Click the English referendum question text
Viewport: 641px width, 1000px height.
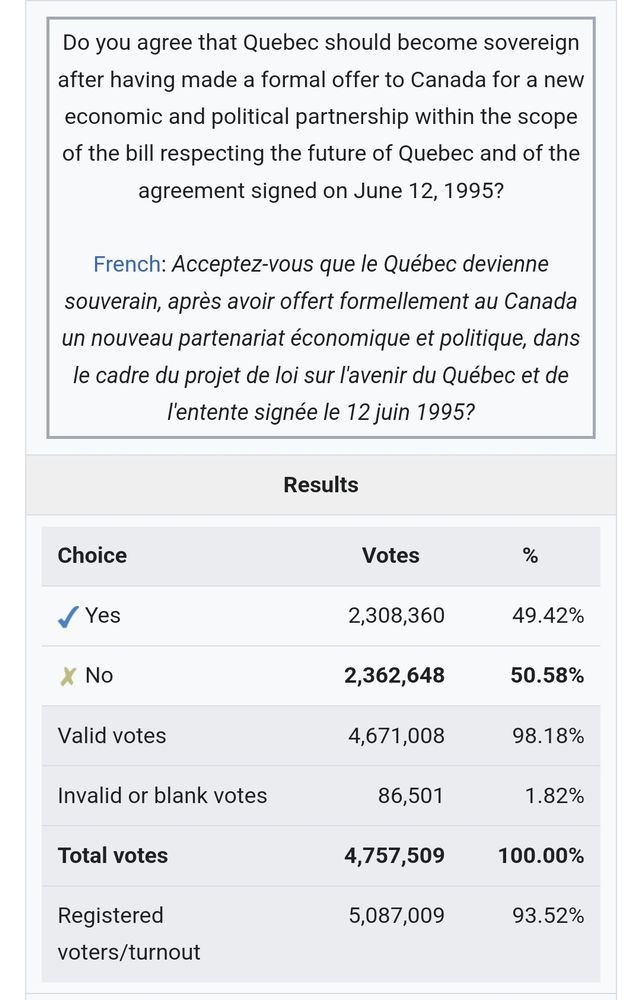(321, 116)
